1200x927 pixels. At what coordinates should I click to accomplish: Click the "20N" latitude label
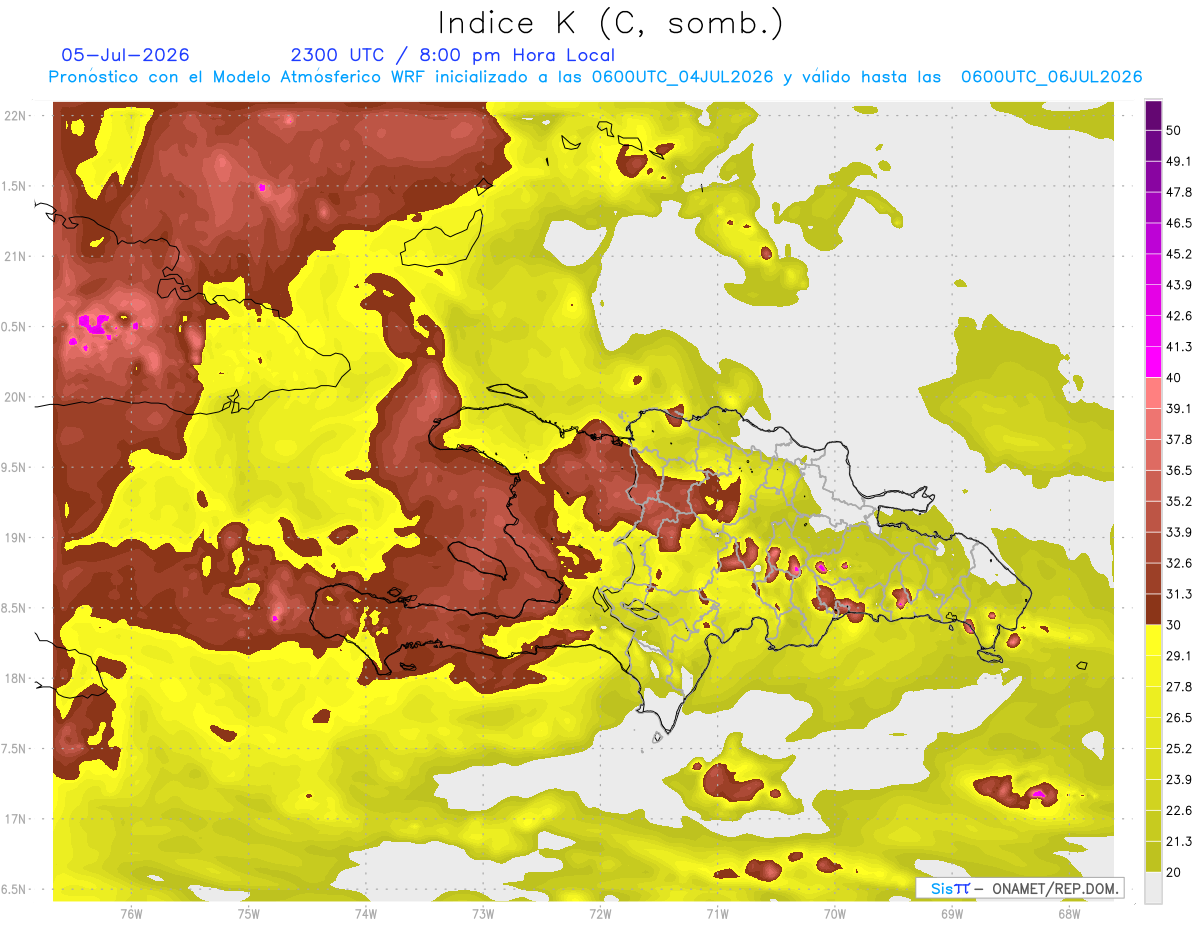15,397
